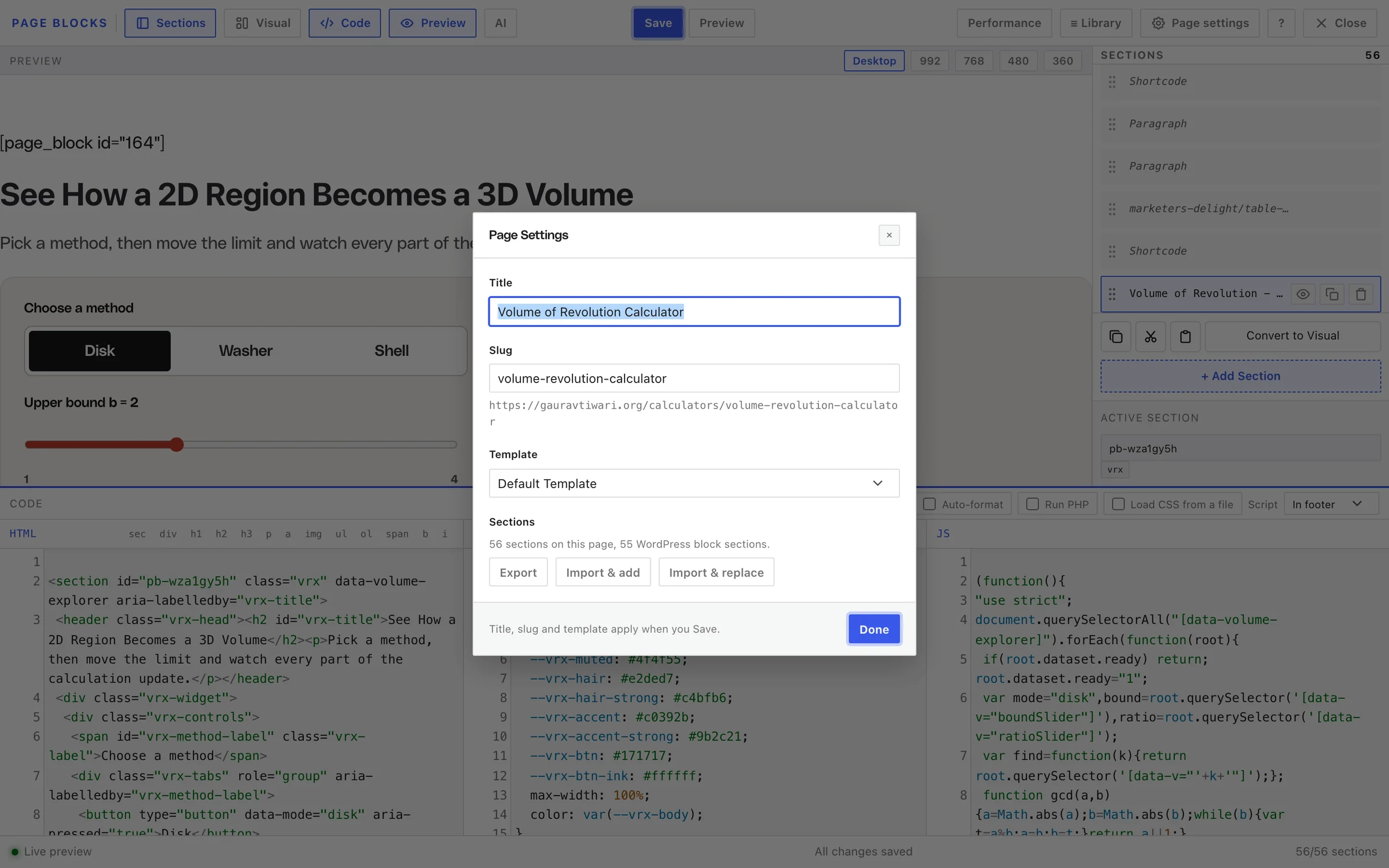Toggle the Preview tab with eye icon
Viewport: 1389px width, 868px height.
[432, 23]
